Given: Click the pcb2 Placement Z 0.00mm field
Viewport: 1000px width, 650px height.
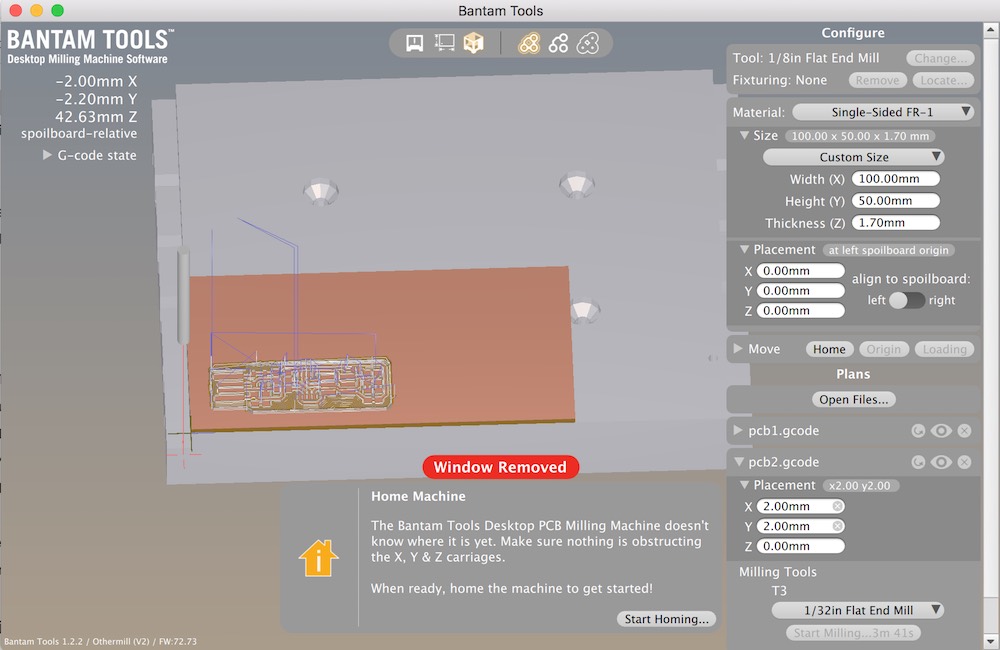Looking at the screenshot, I should 800,546.
